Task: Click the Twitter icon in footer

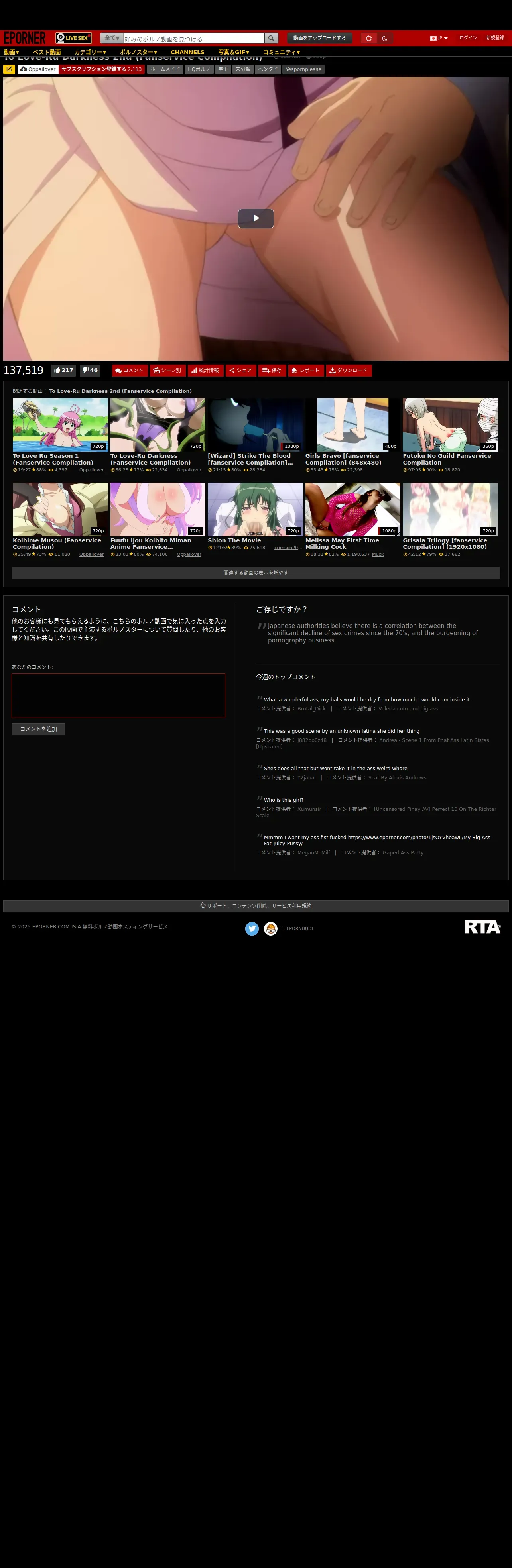Action: tap(252, 928)
